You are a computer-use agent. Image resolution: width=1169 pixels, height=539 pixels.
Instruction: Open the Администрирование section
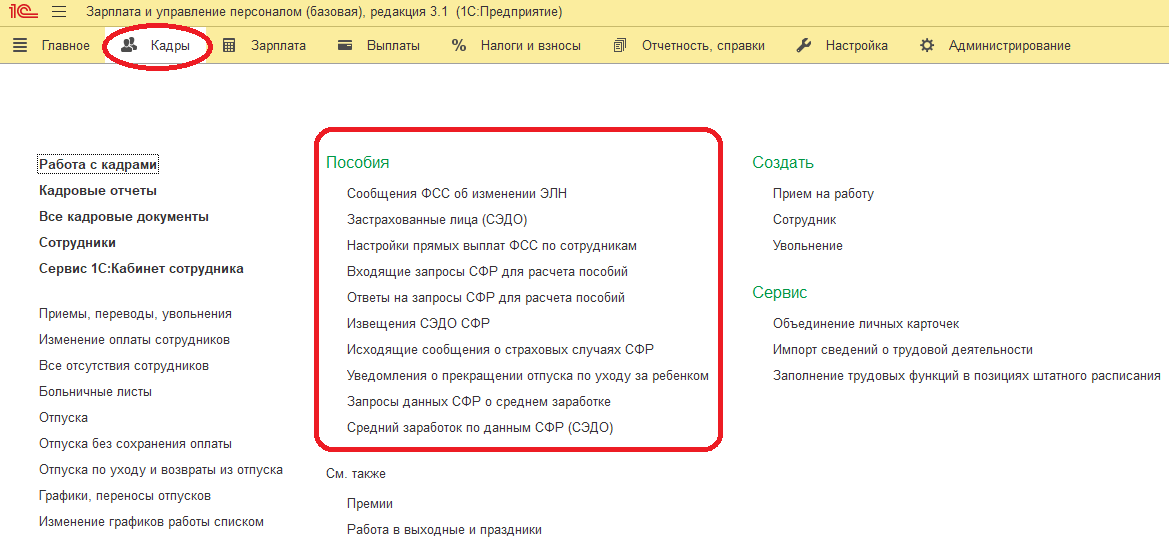click(995, 45)
